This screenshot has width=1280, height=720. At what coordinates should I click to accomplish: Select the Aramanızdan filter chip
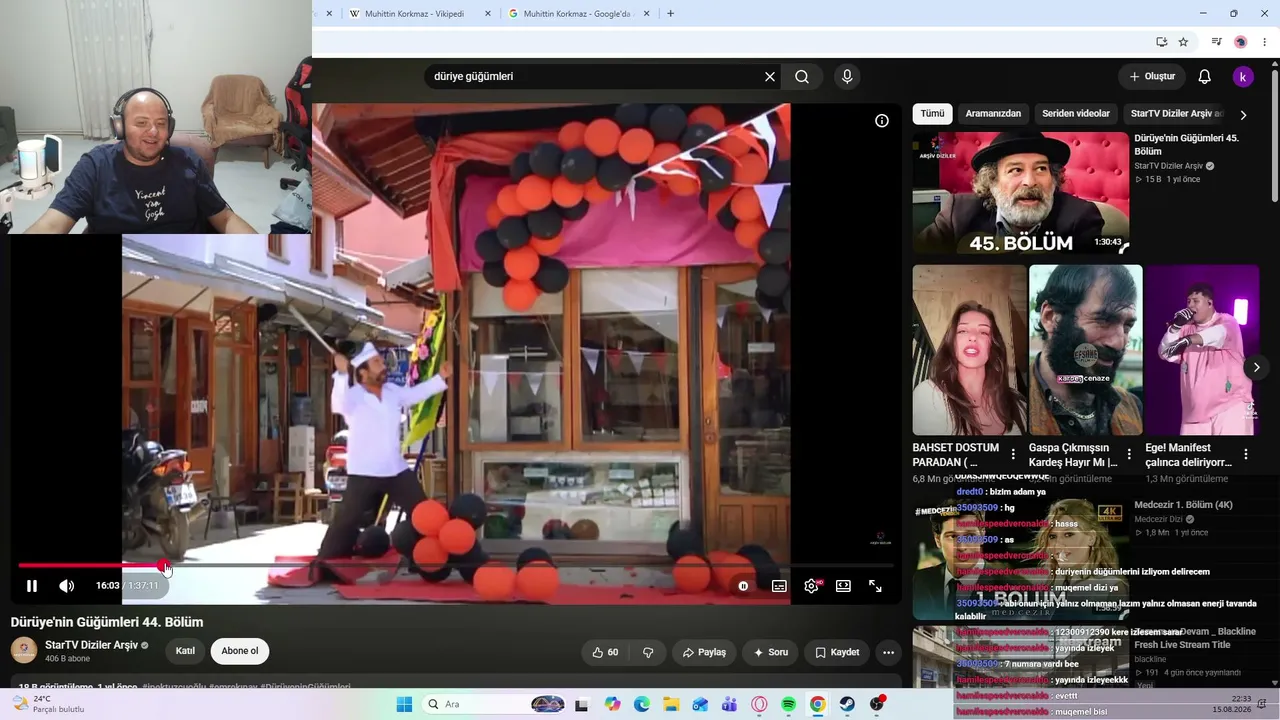click(993, 114)
